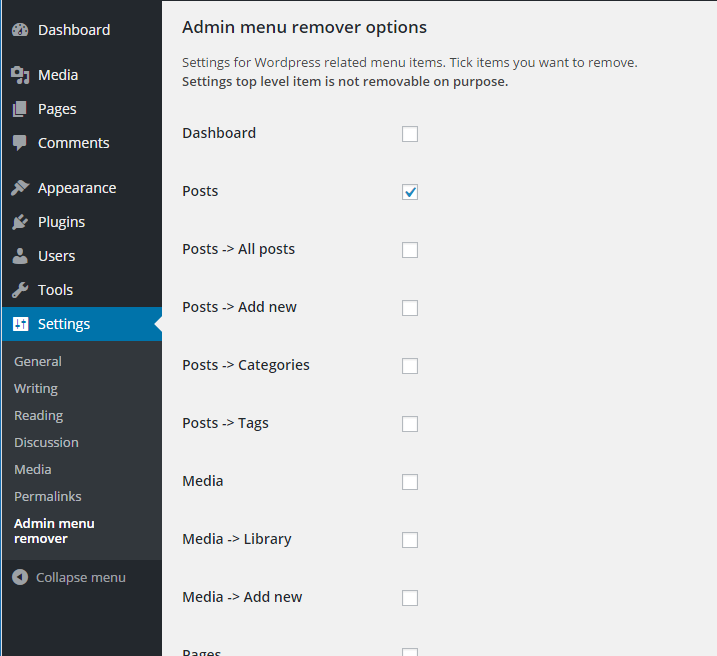This screenshot has width=717, height=656.
Task: Click the Appearance paintbrush icon
Action: click(x=20, y=188)
